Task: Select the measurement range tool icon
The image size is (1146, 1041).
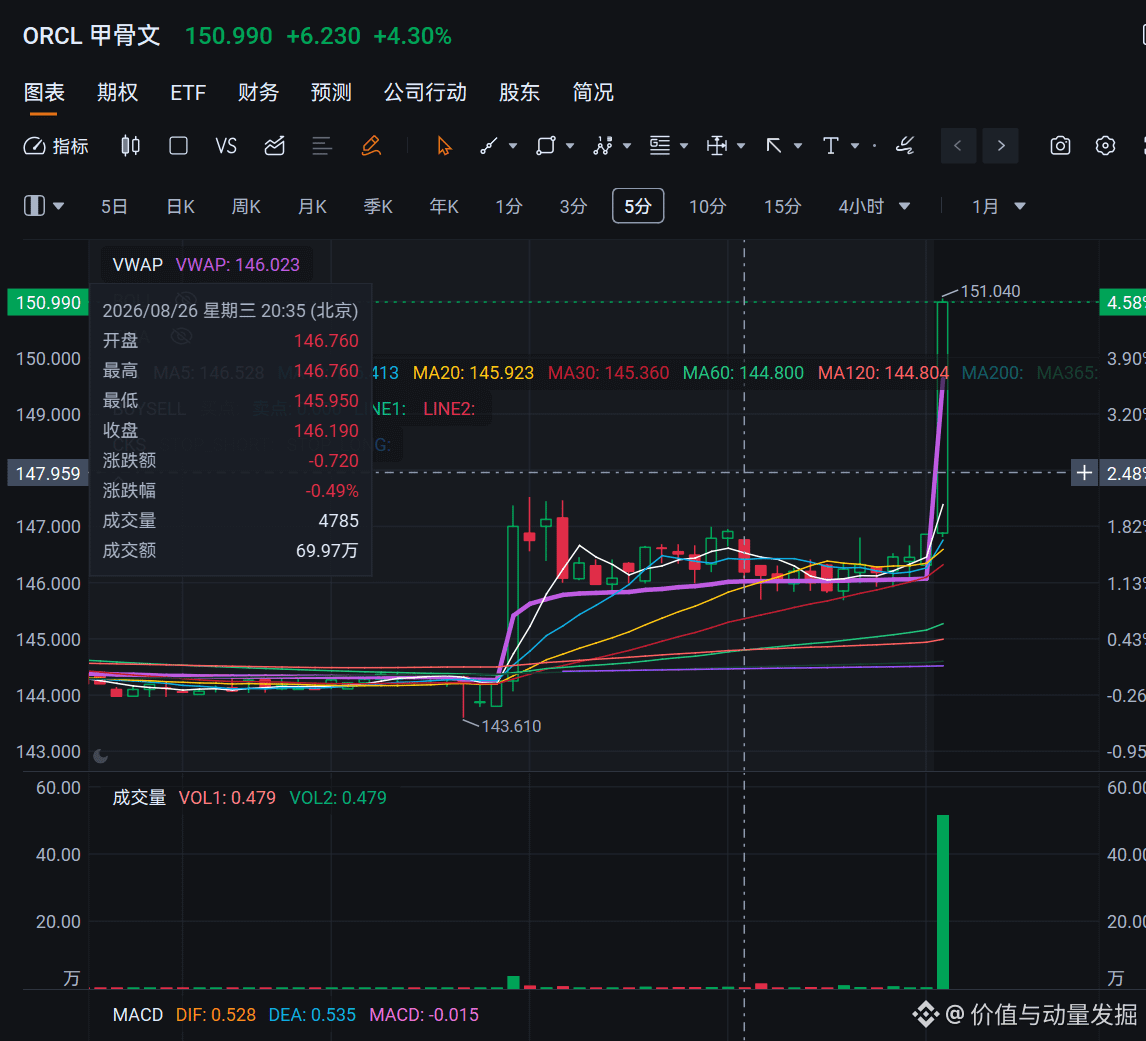Action: pos(716,146)
